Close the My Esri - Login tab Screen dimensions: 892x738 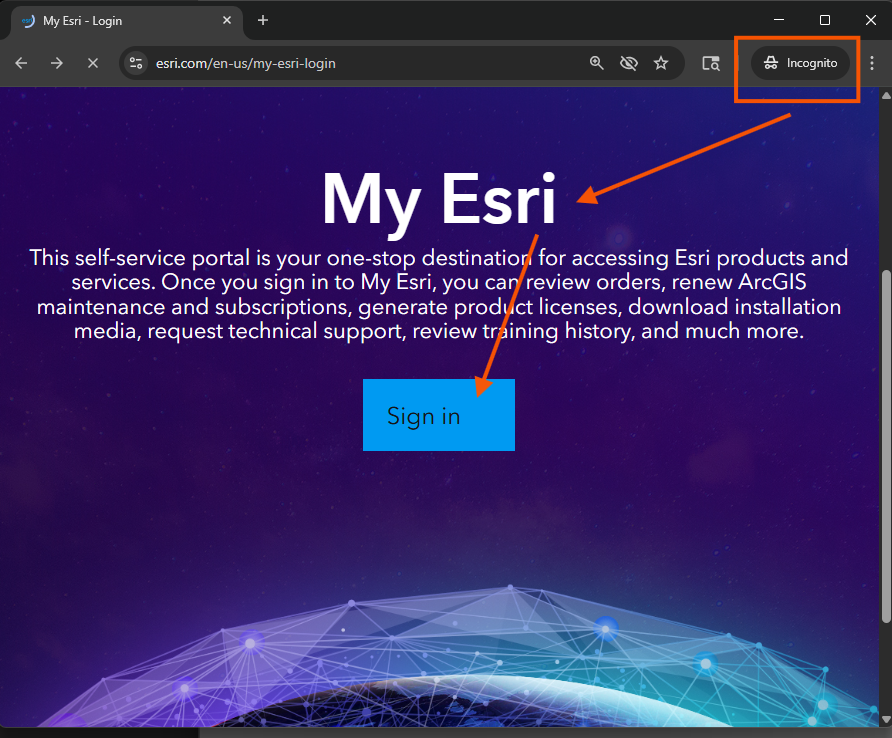228,20
